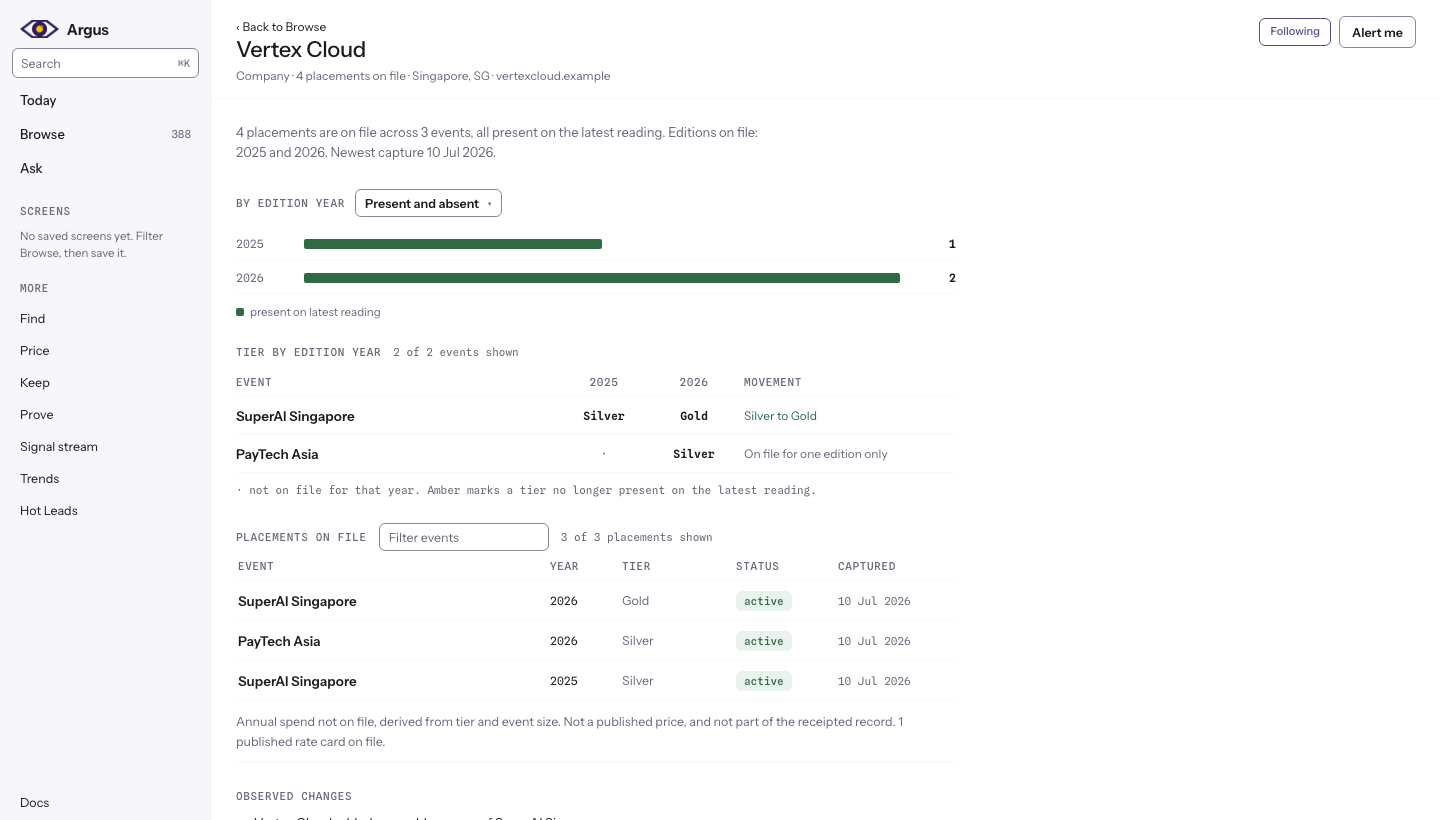Click the green legend swatch for present
Image resolution: width=1440 pixels, height=820 pixels.
tap(240, 312)
